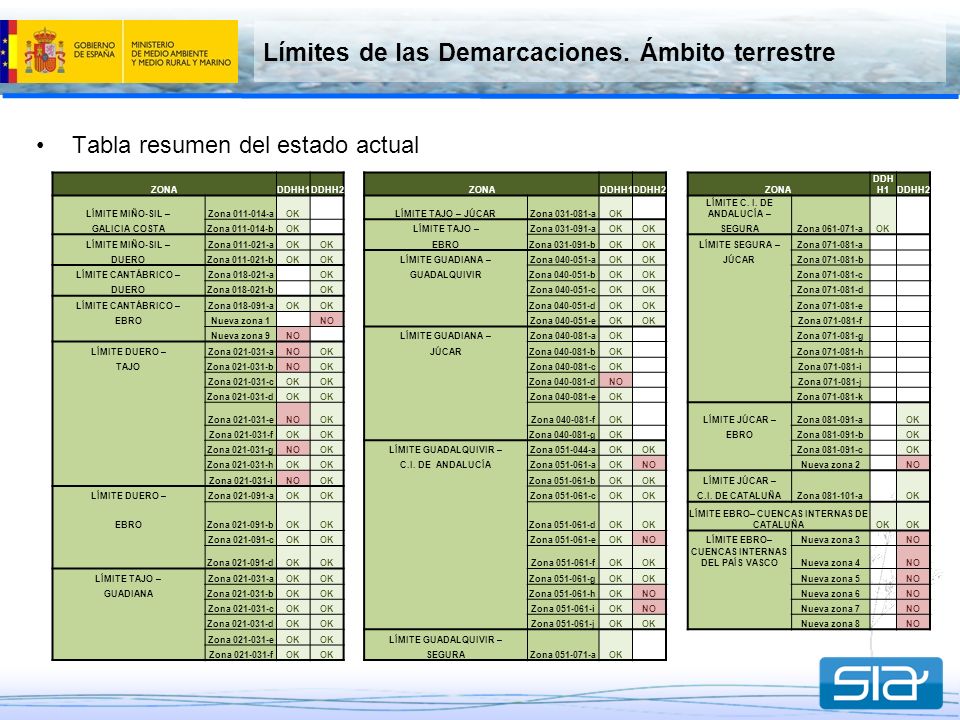Click the Spanish coat of arms emblem
The image size is (960, 720).
(x=45, y=51)
